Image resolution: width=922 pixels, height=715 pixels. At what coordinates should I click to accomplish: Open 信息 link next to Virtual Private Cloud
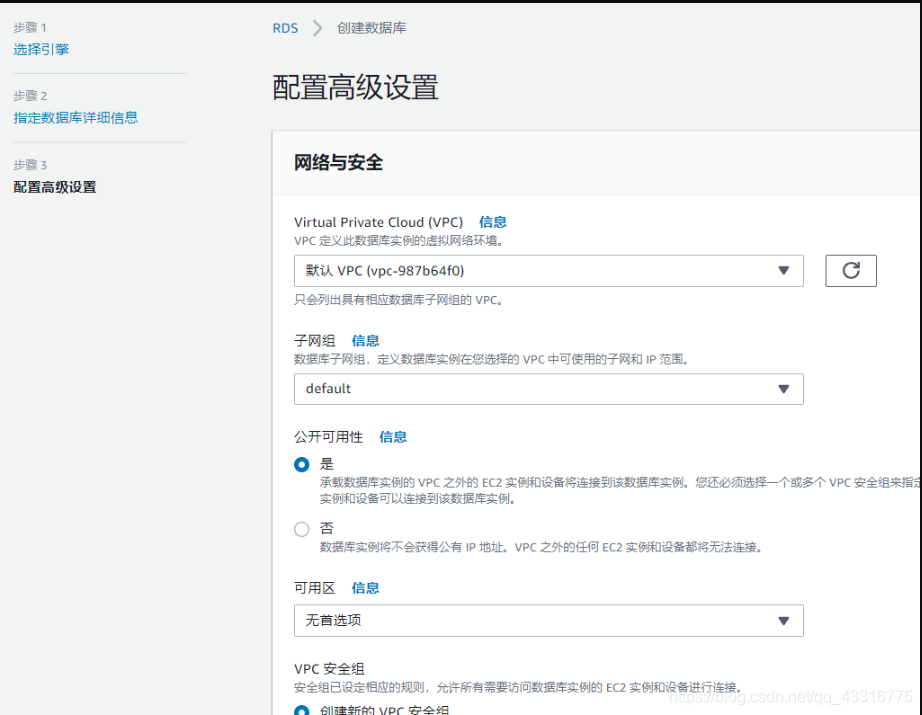tap(493, 222)
